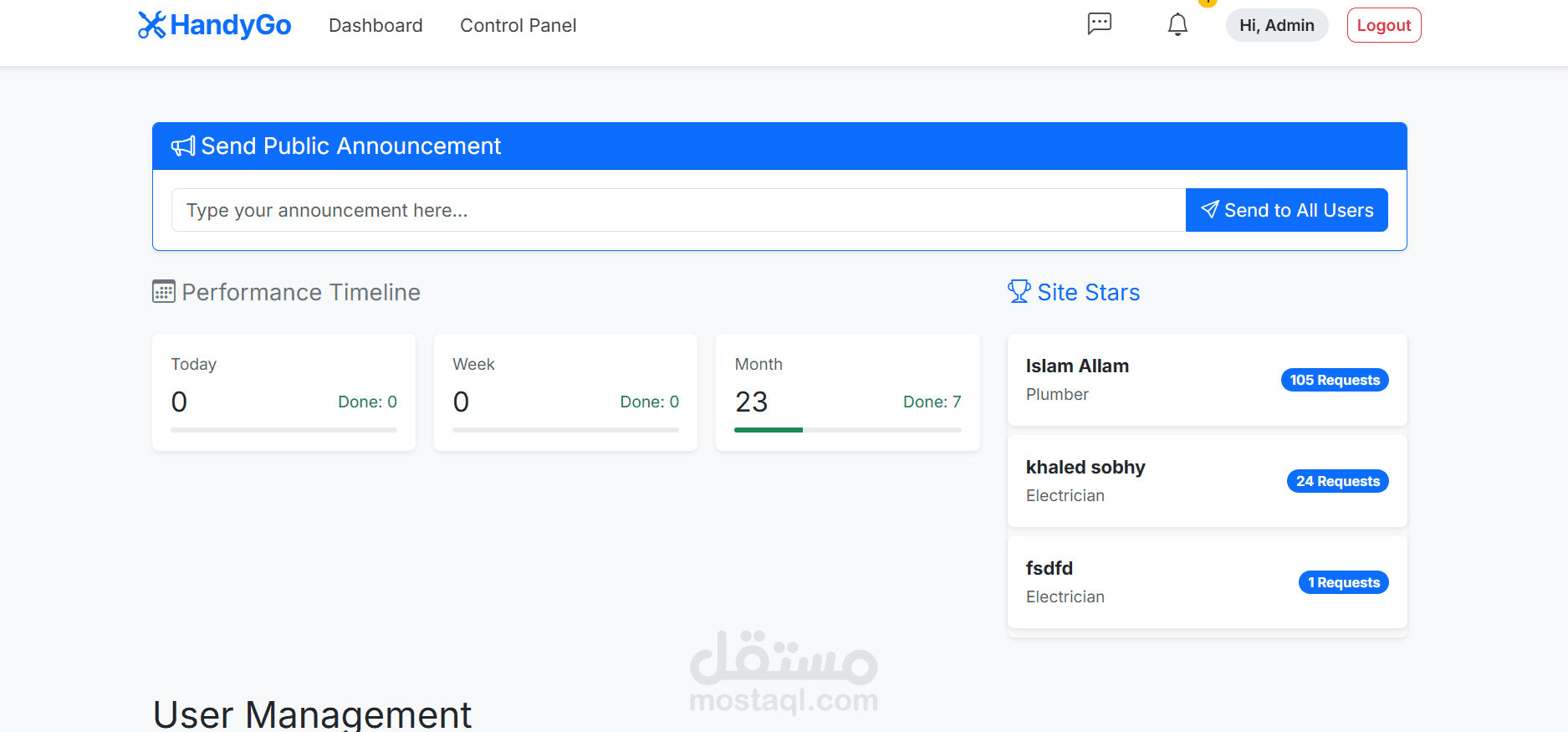
Task: Select the Islam Allam star card
Action: 1208,380
